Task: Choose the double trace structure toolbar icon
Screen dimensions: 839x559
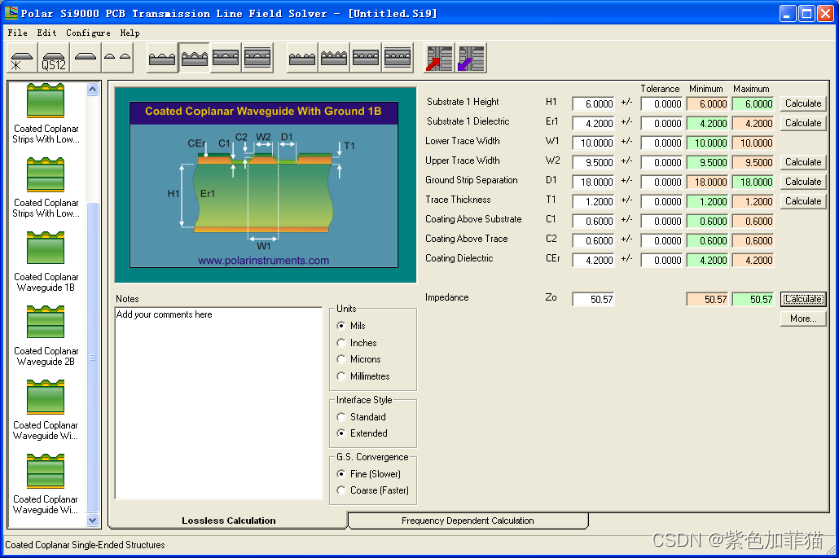Action: [117, 58]
